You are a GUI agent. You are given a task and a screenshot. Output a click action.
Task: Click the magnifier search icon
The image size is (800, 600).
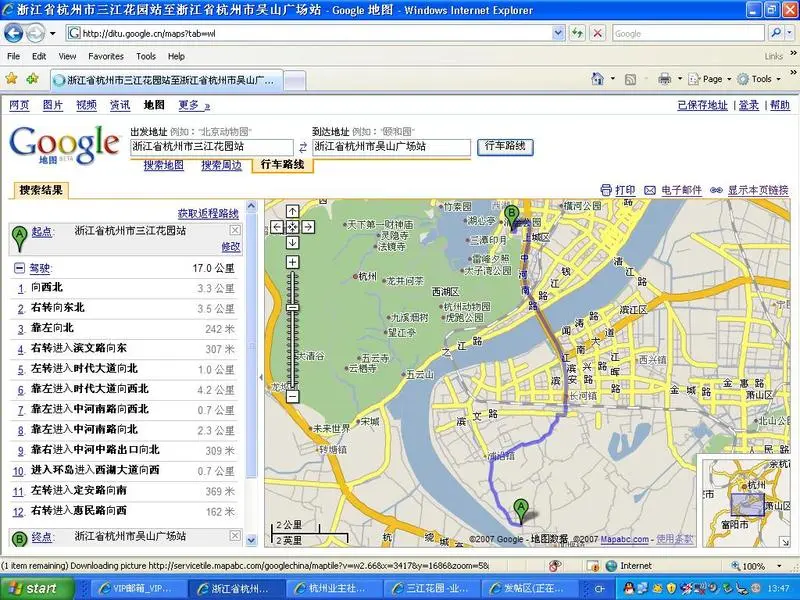coord(776,34)
